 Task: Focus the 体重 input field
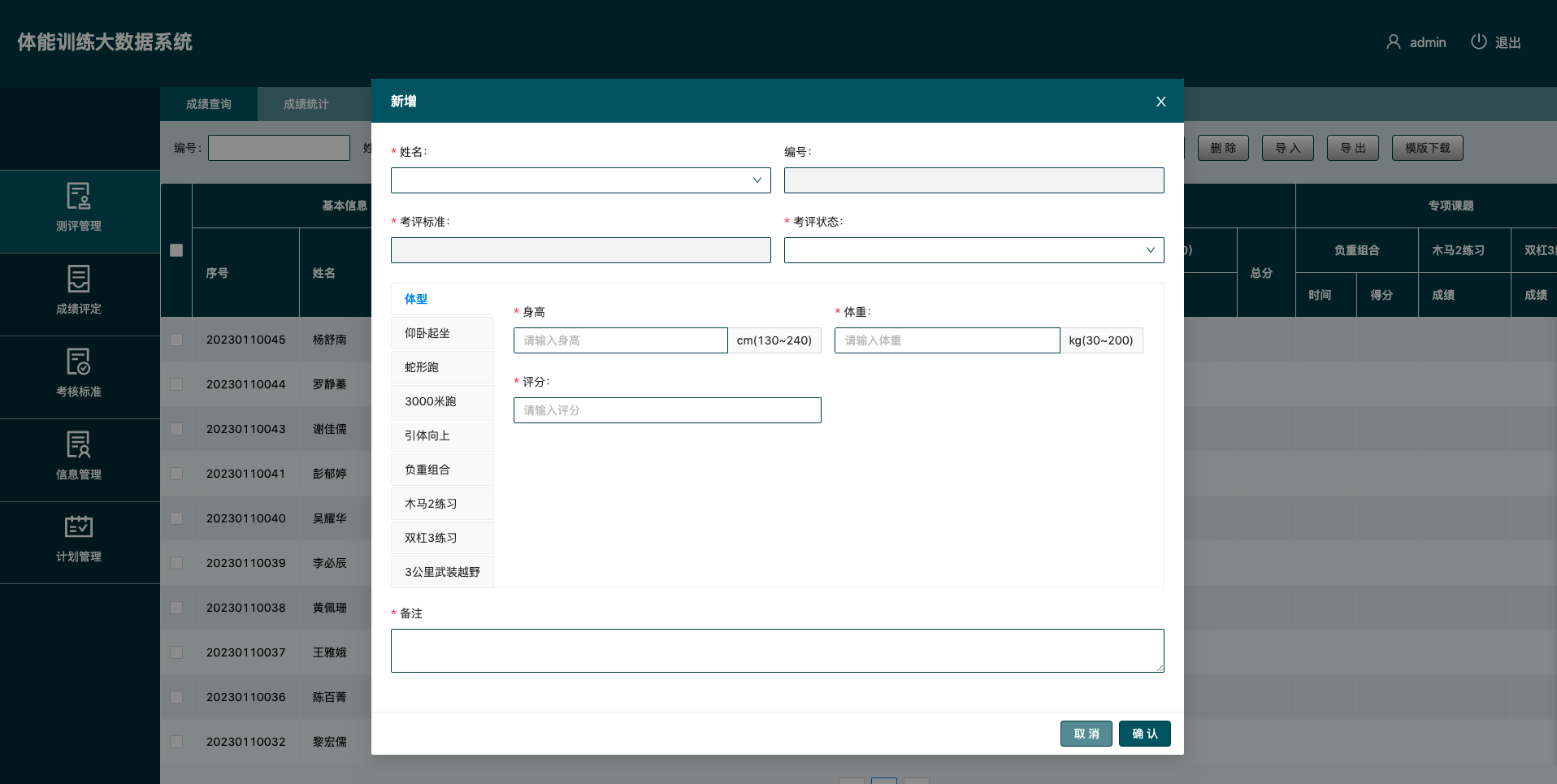pos(948,340)
